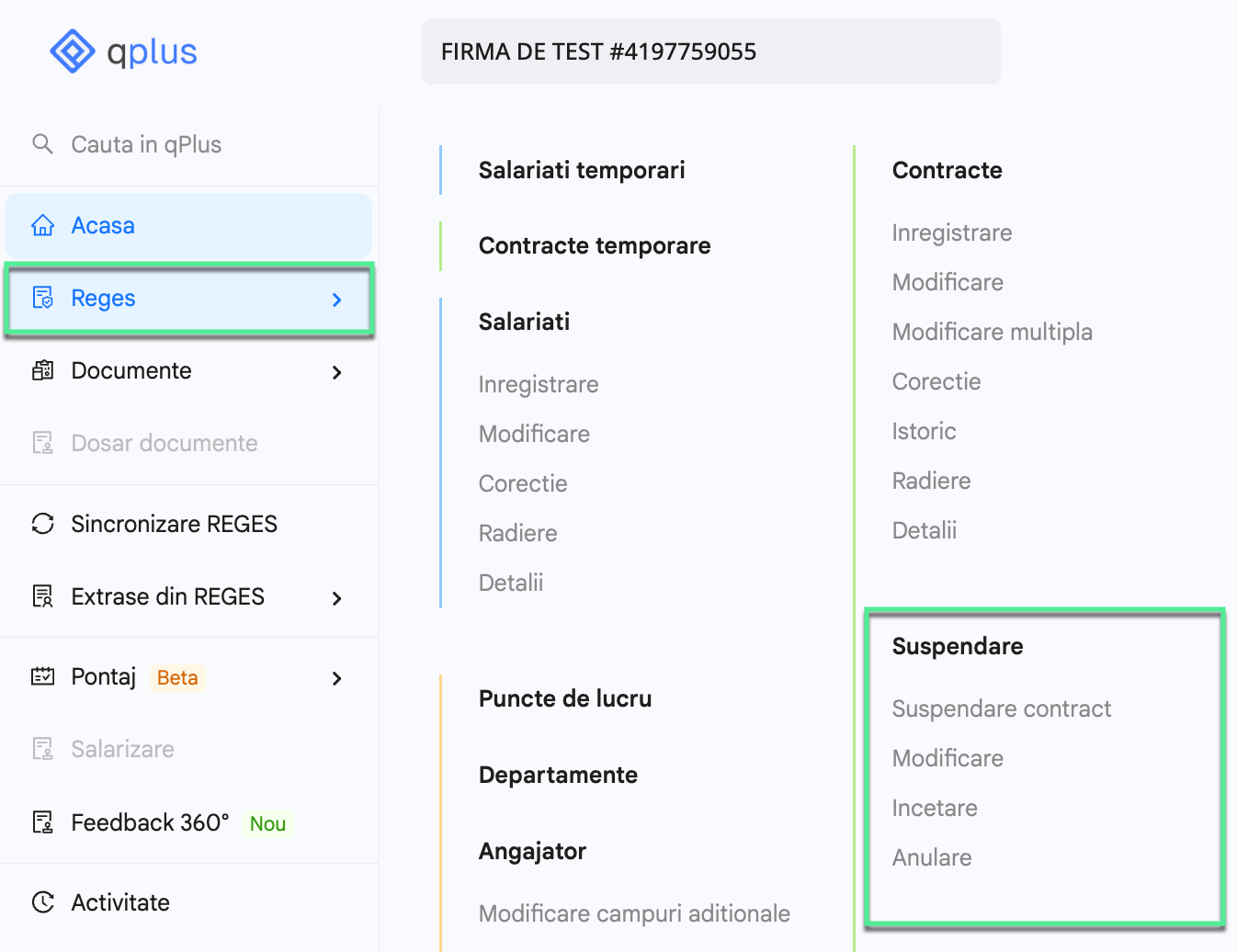The image size is (1237, 952).
Task: Click the qPlus logo
Action: coord(122,51)
